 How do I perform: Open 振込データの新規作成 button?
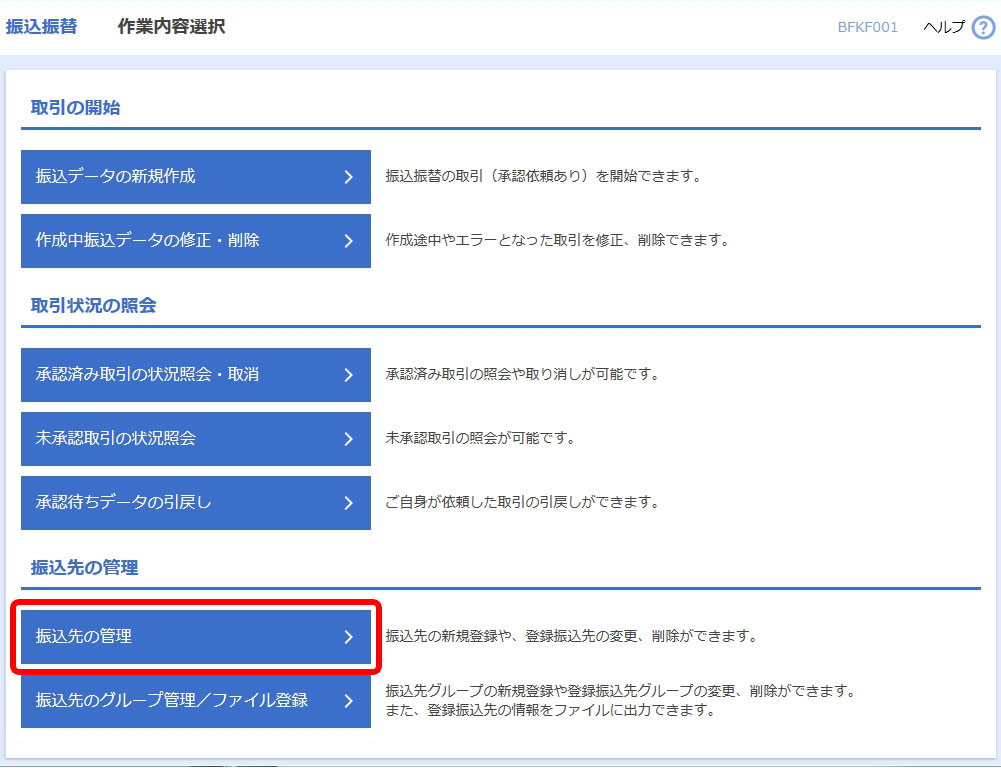click(x=195, y=177)
